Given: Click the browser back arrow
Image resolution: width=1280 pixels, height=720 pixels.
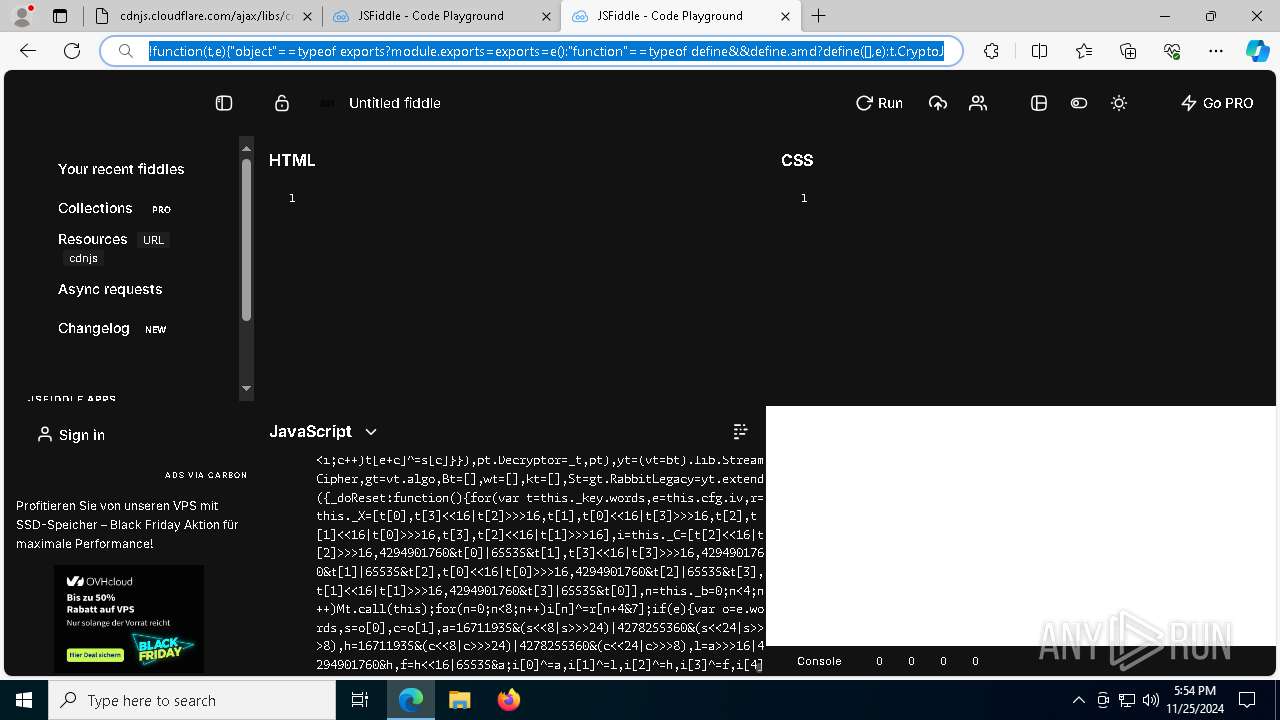Looking at the screenshot, I should click(28, 51).
